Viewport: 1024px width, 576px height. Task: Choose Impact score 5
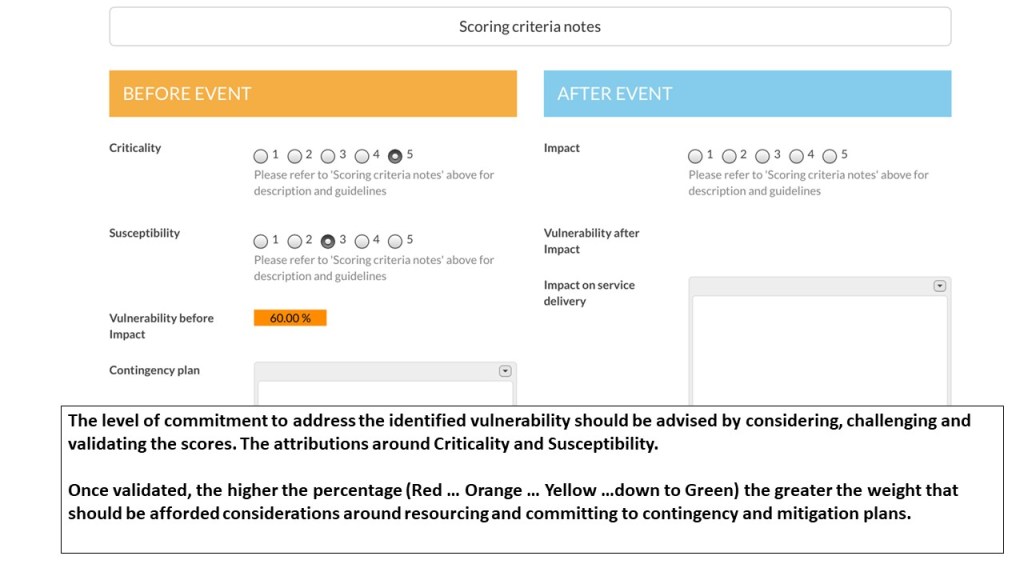tap(830, 156)
